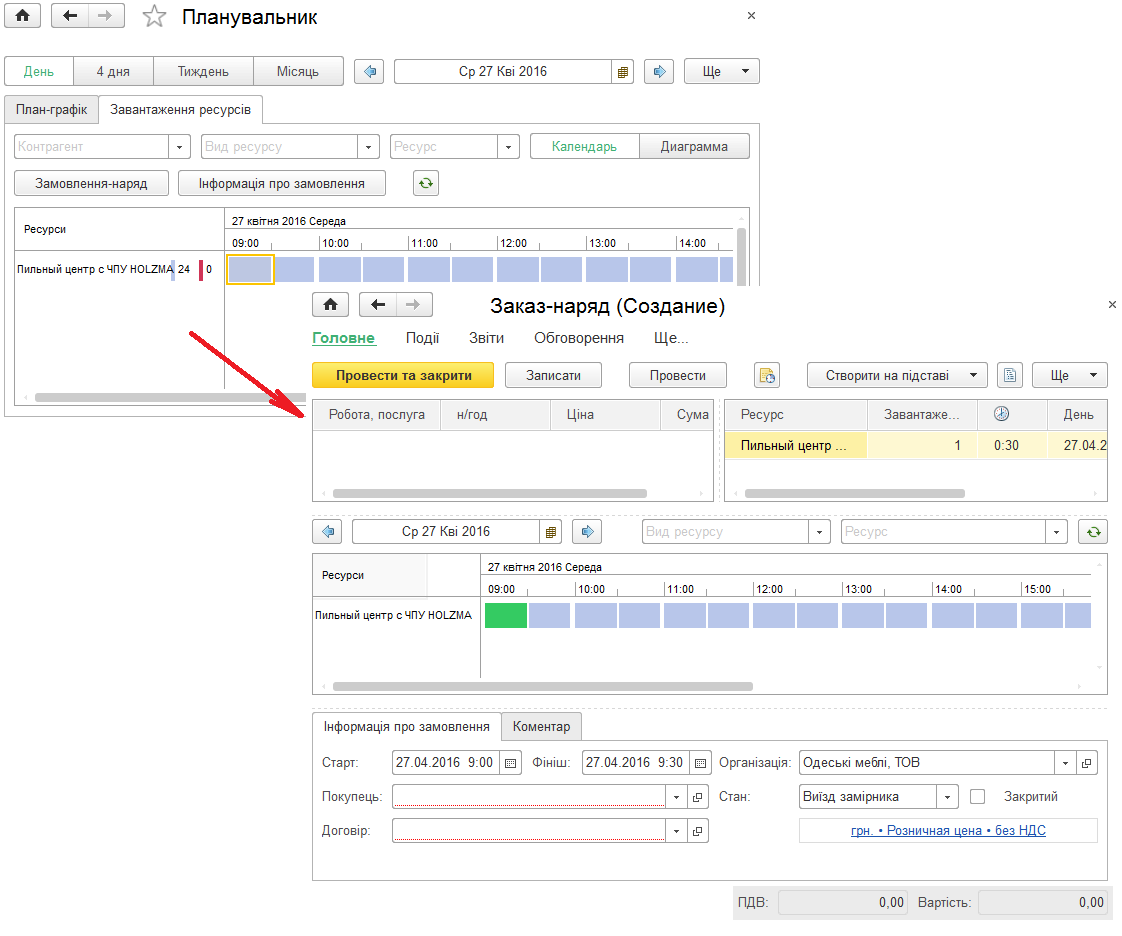The image size is (1122, 936).
Task: Expand the Вид ресурсу dropdown in Планувальник
Action: coord(368,147)
